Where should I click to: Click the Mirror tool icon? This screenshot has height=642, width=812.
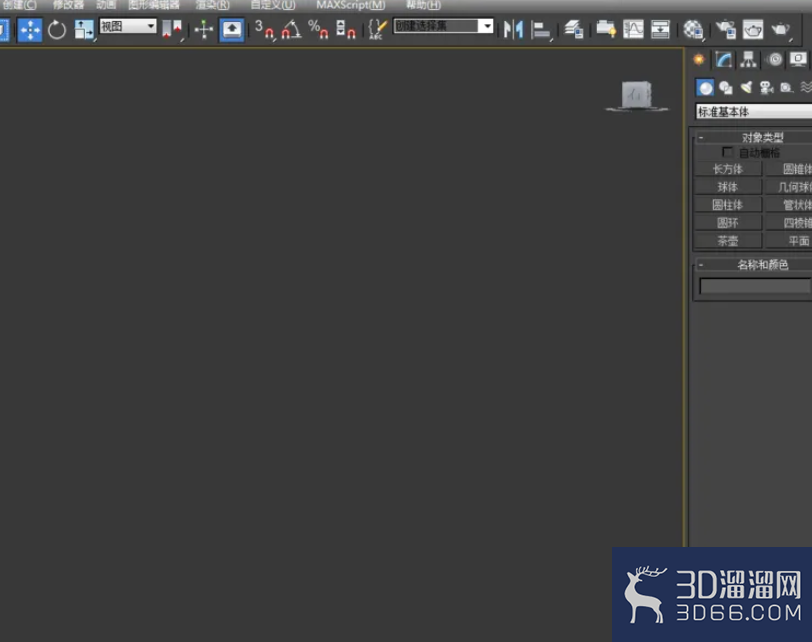click(x=513, y=30)
